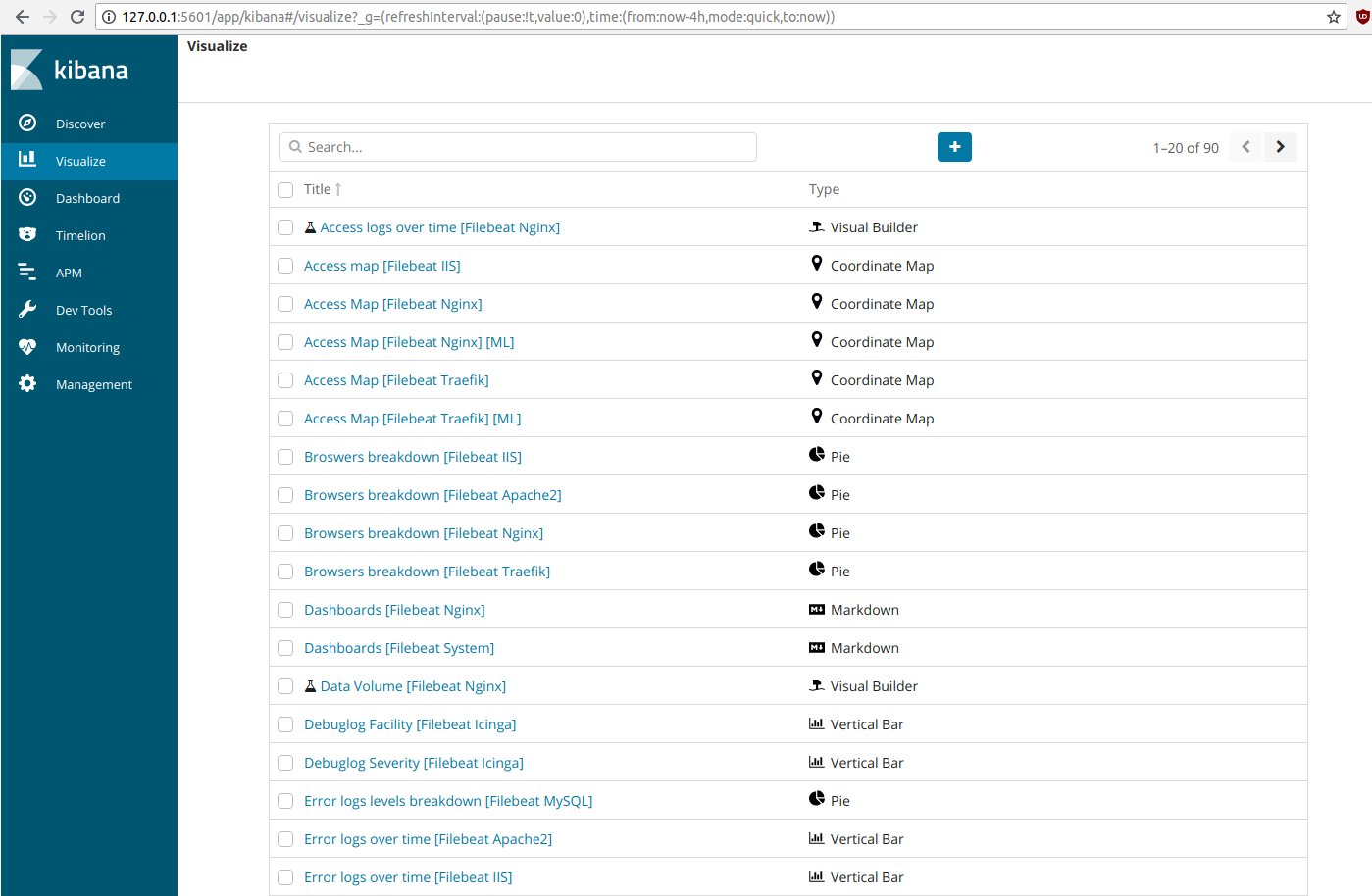
Task: Click the Dashboard gauge icon
Action: click(27, 197)
